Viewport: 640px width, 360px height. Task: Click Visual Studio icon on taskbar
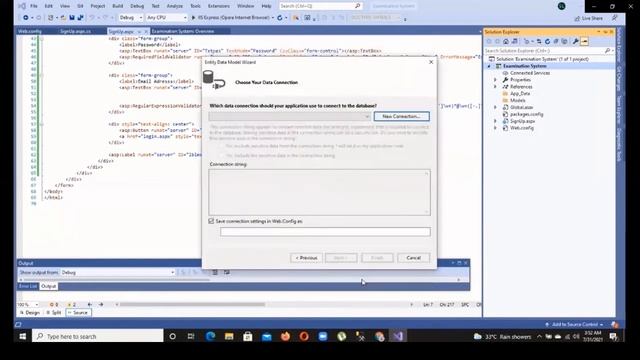pos(398,336)
